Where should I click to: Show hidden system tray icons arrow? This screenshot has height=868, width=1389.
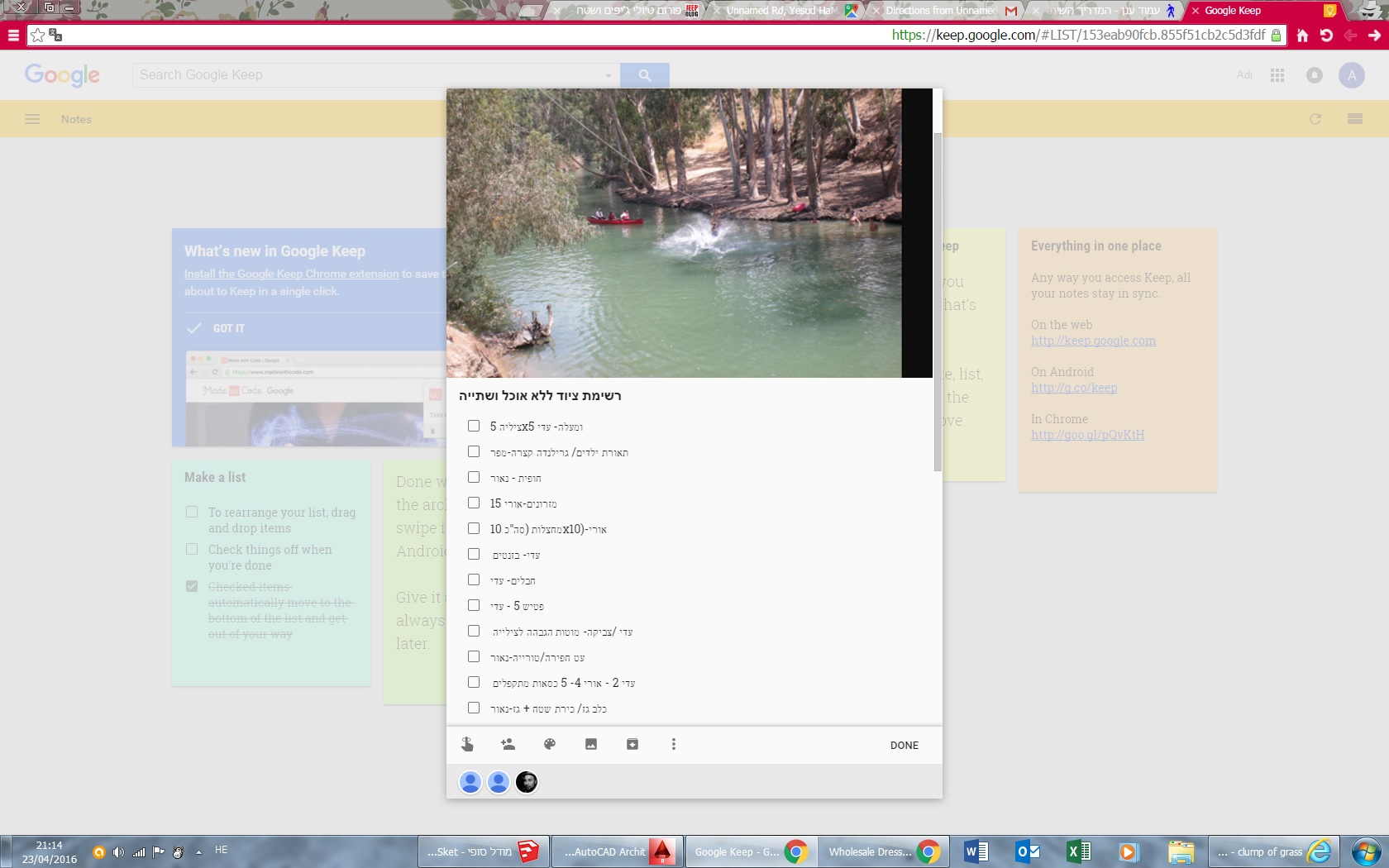(198, 851)
